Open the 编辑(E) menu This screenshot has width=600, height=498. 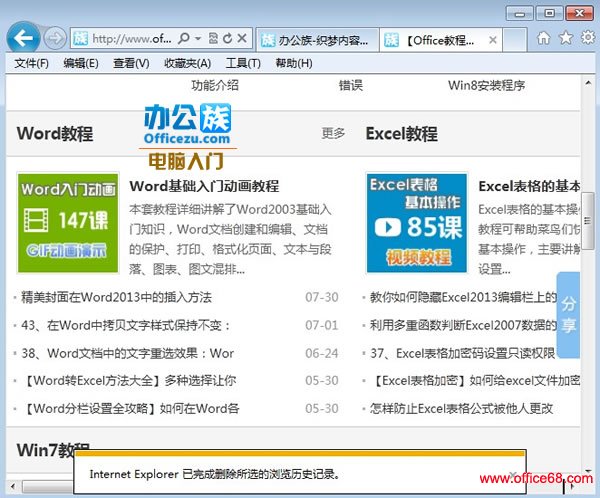[x=81, y=63]
